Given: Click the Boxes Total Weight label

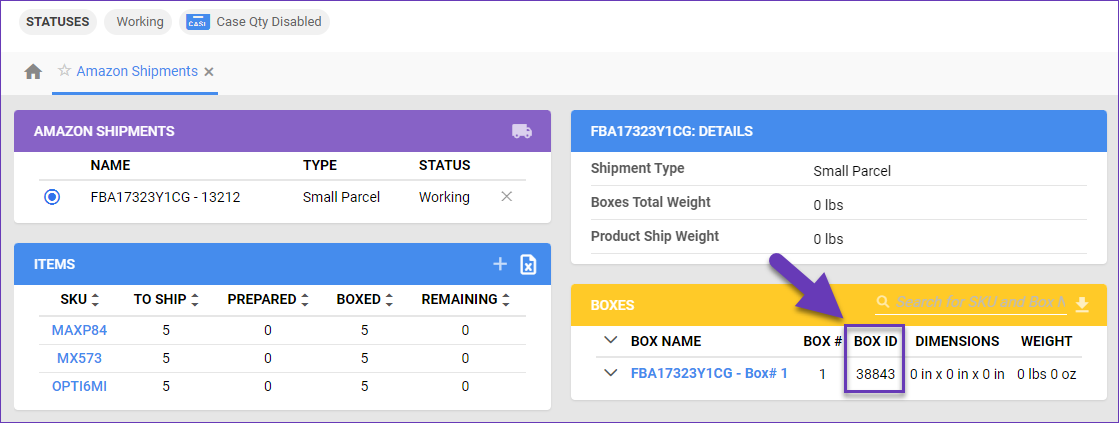Looking at the screenshot, I should pyautogui.click(x=651, y=202).
